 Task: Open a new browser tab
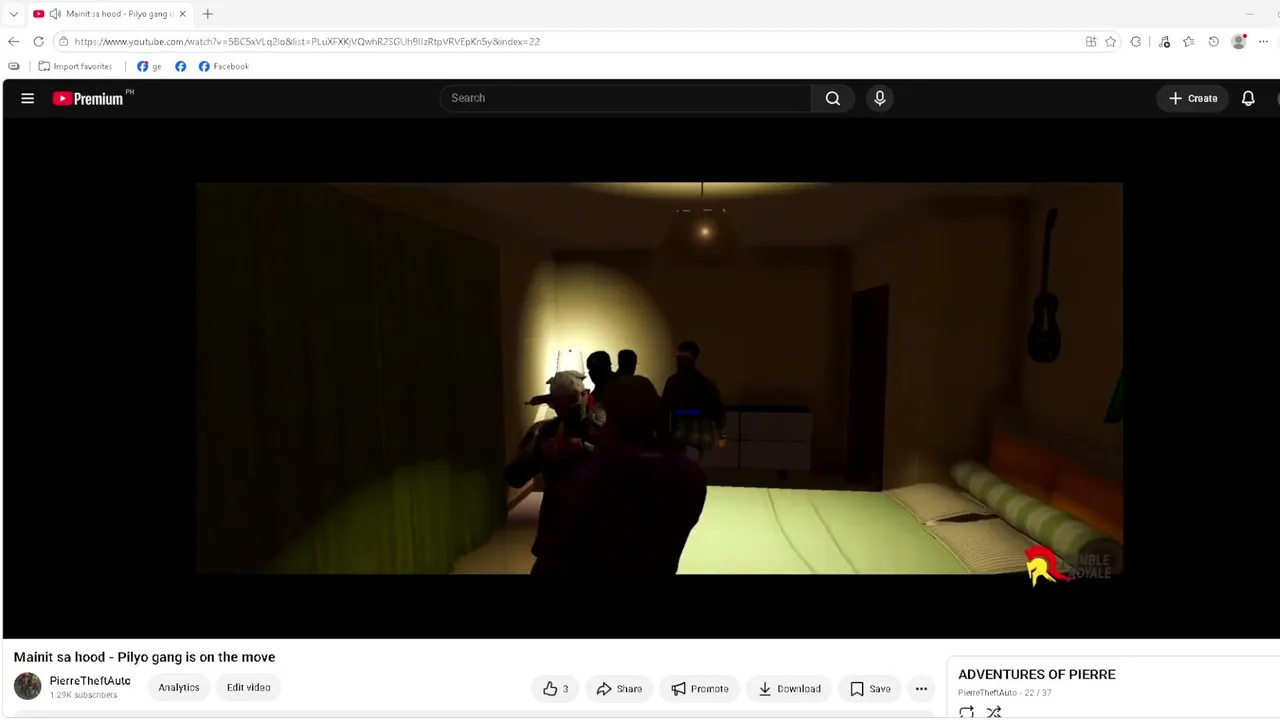click(208, 14)
